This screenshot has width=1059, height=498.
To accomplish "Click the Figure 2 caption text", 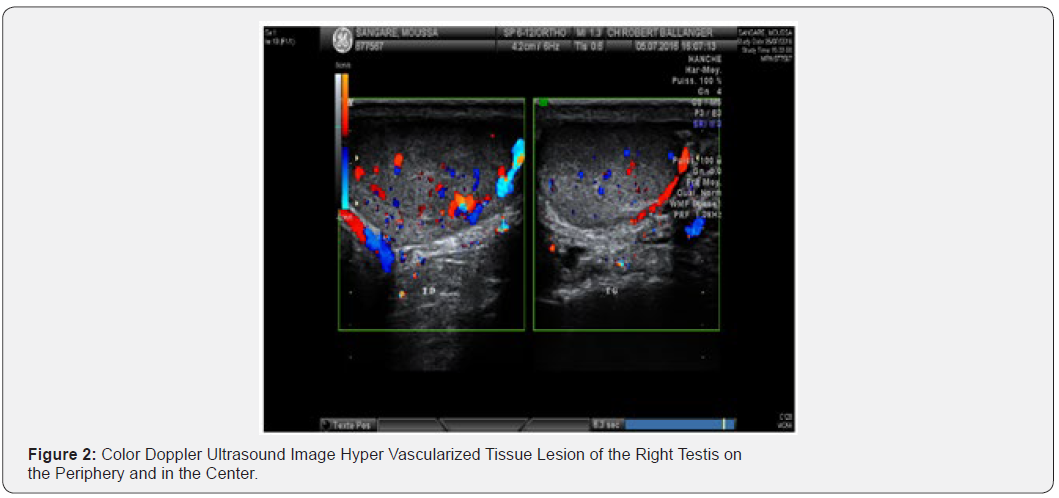I will (x=385, y=464).
